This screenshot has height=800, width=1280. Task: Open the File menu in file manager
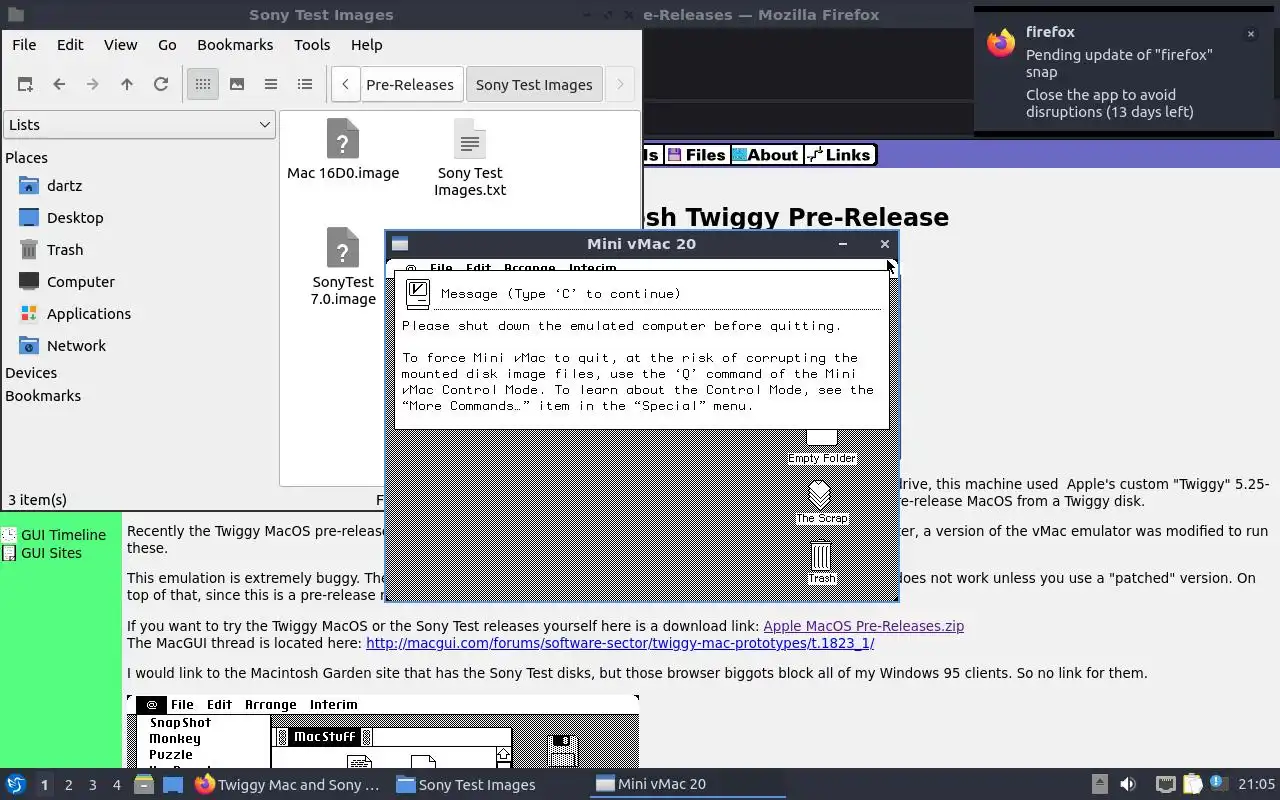pyautogui.click(x=24, y=45)
